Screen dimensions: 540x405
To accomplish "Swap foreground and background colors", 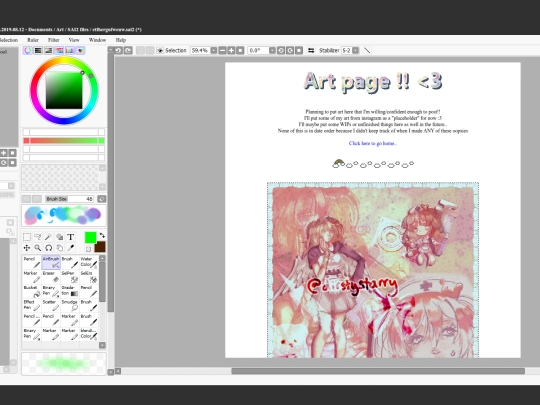I will [102, 236].
